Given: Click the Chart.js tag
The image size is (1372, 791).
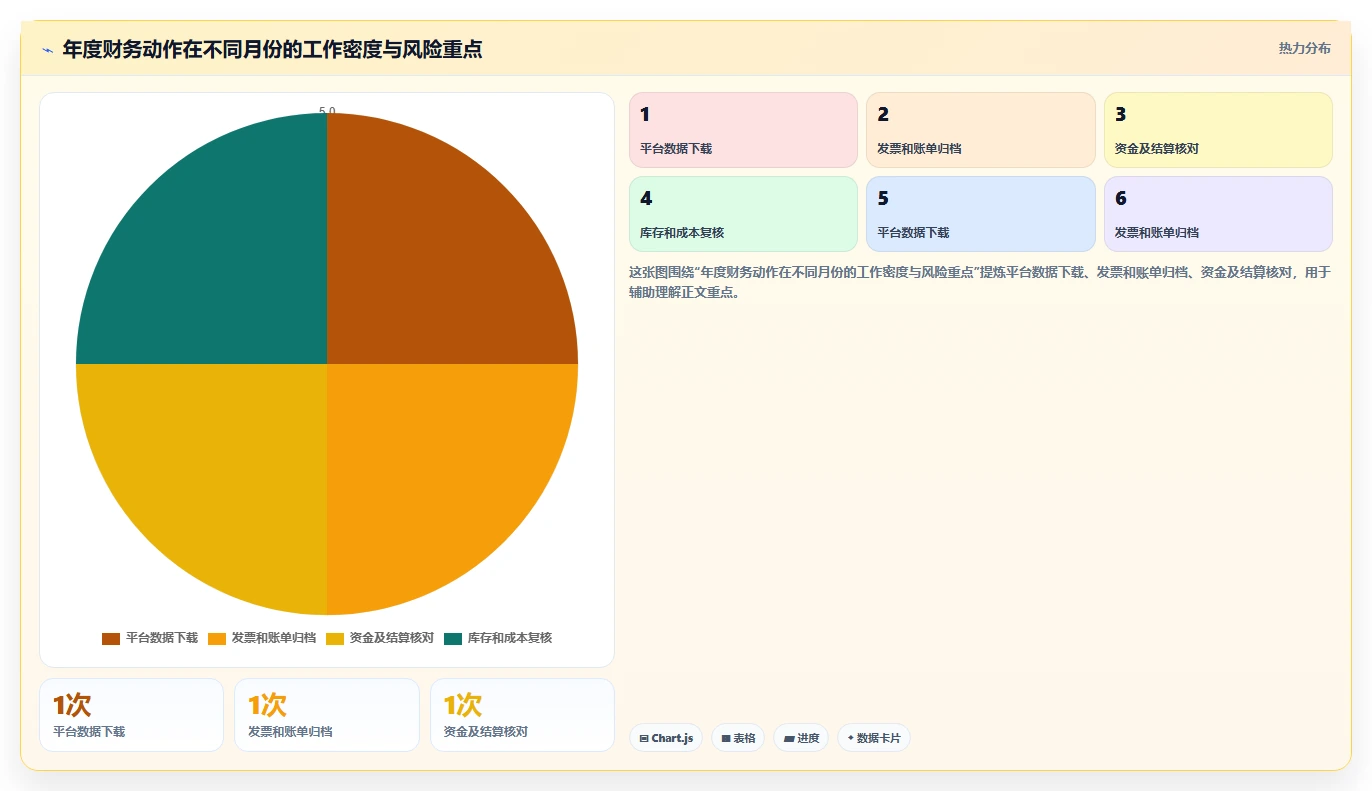Looking at the screenshot, I should click(666, 738).
